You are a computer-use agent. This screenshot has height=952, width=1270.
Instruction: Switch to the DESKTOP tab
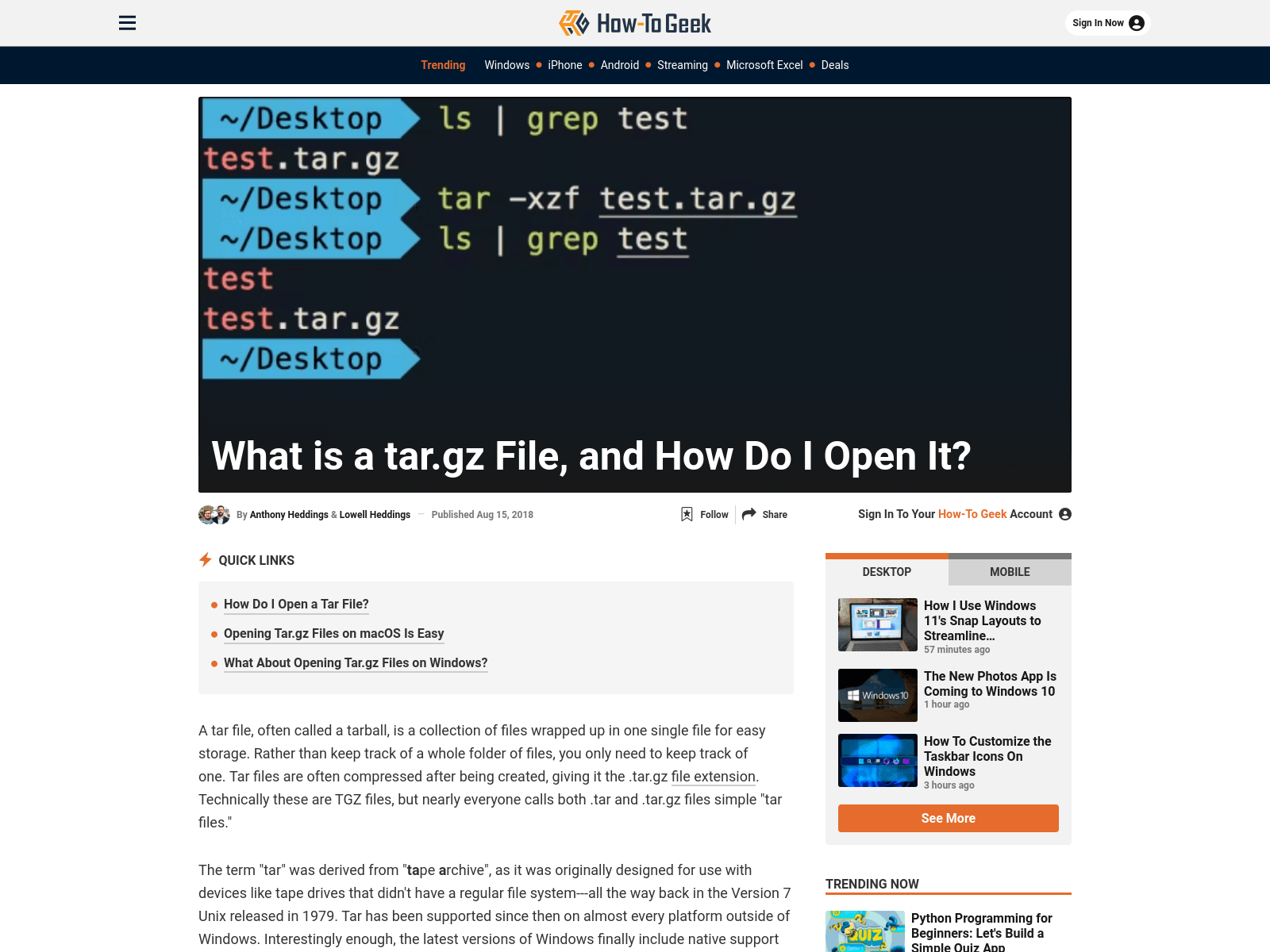[x=887, y=571]
